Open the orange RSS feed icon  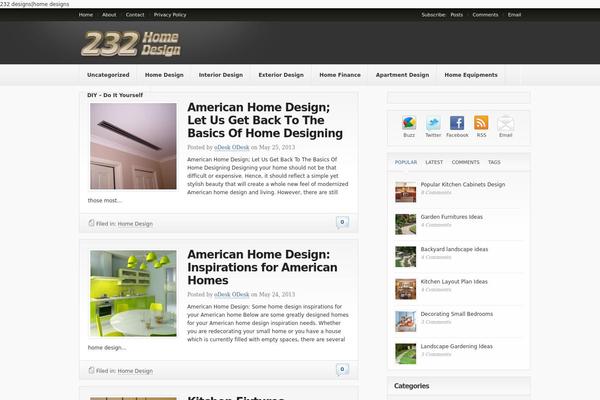pos(481,123)
